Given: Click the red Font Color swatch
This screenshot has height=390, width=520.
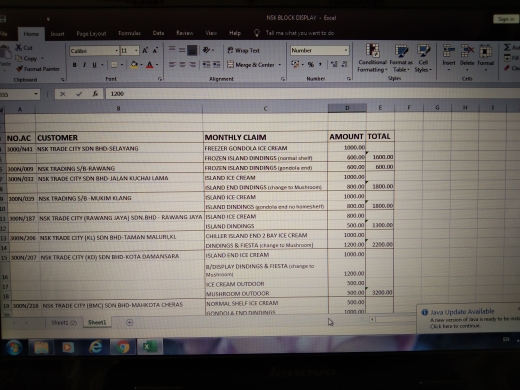Looking at the screenshot, I should (x=150, y=65).
